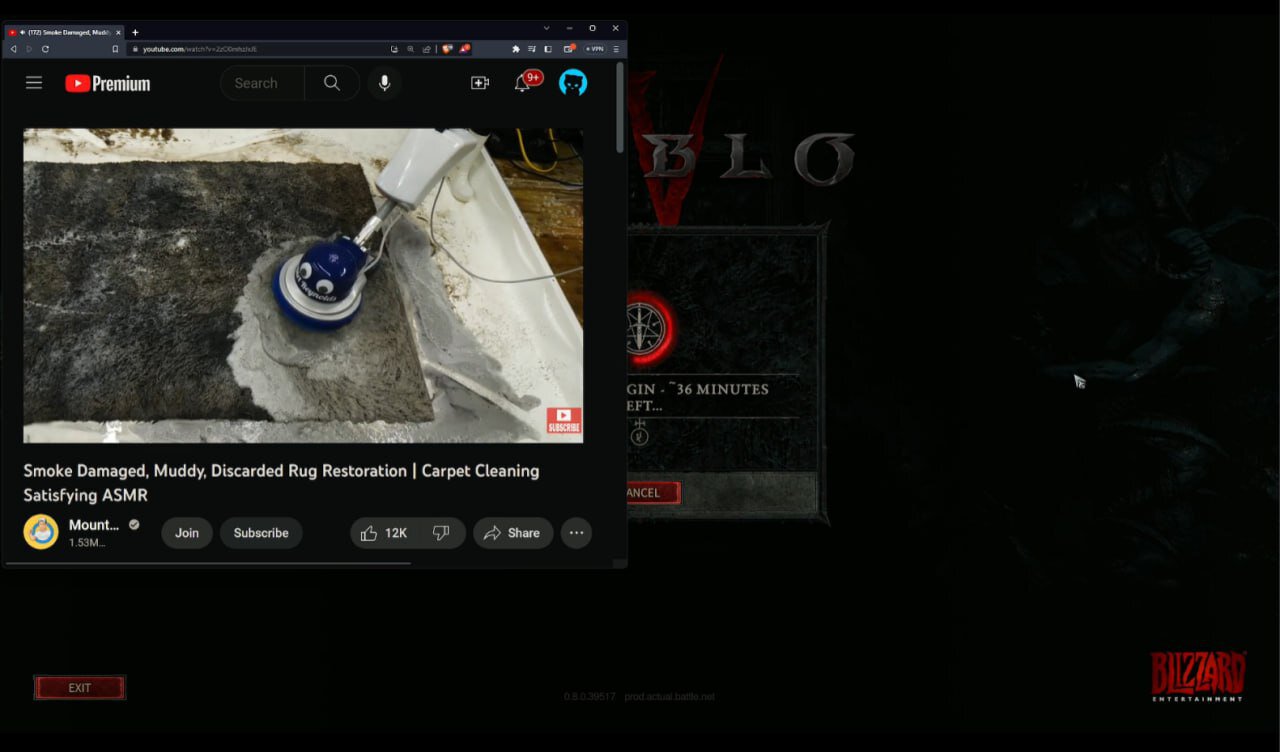Open the account avatar menu
The width and height of the screenshot is (1280, 752).
tap(572, 83)
